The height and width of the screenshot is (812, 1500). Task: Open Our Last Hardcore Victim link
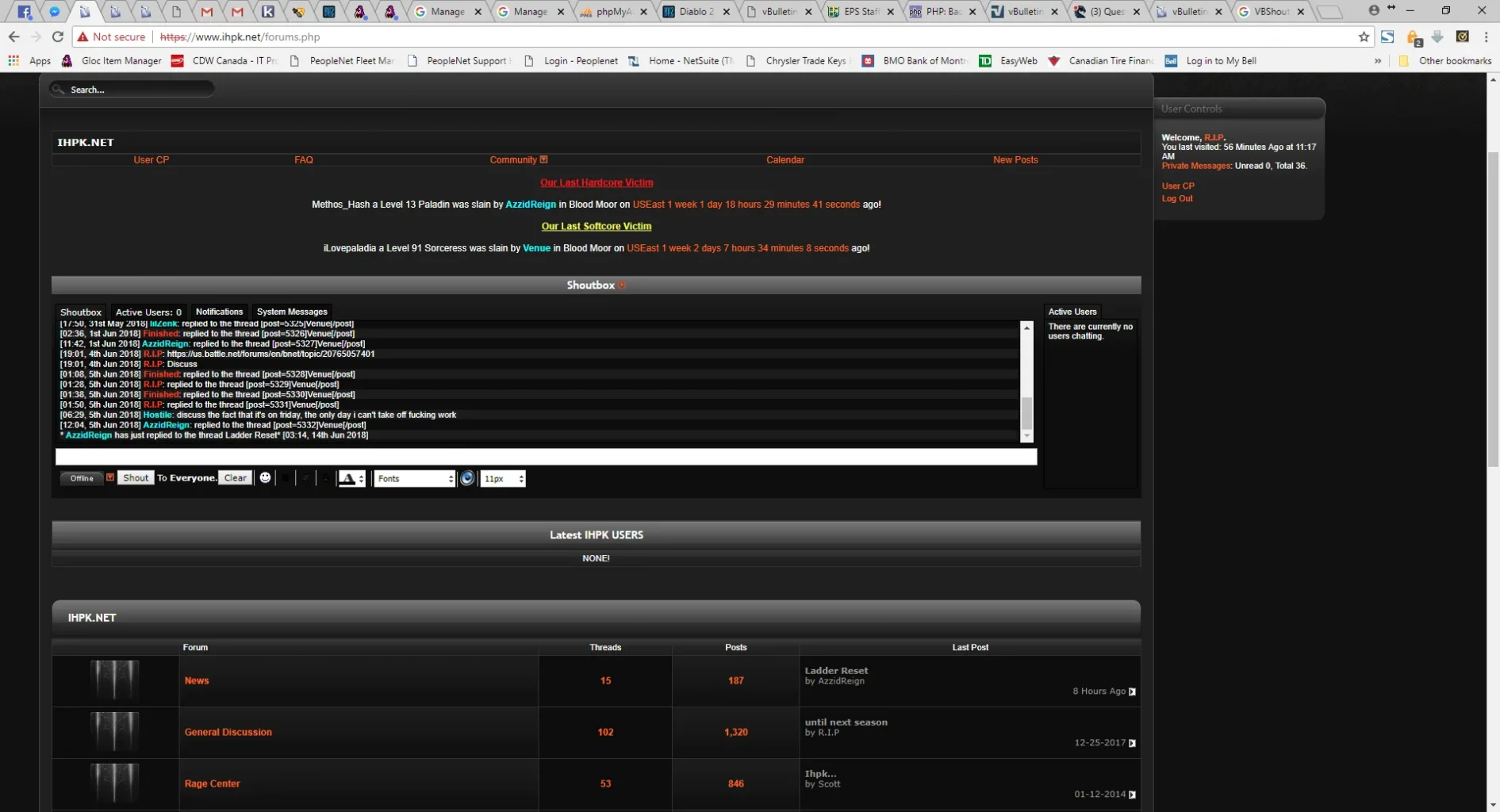tap(597, 182)
